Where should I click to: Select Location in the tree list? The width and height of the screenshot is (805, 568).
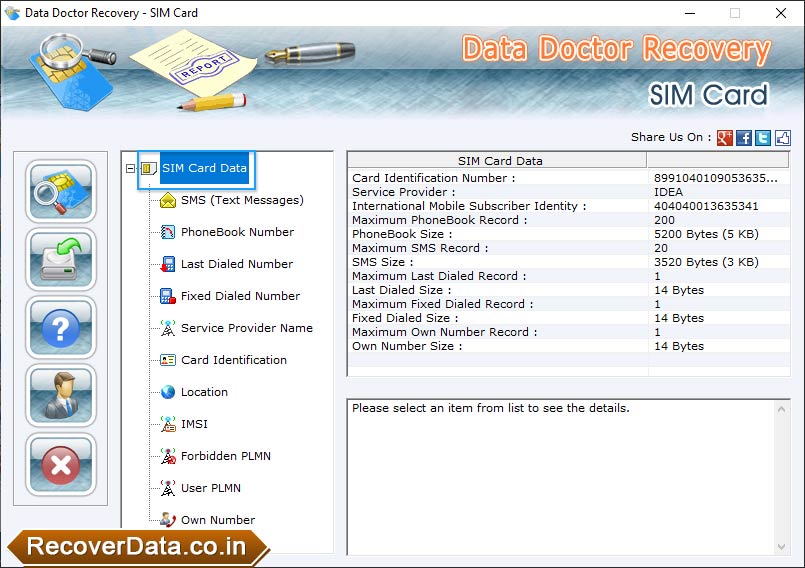click(x=204, y=392)
